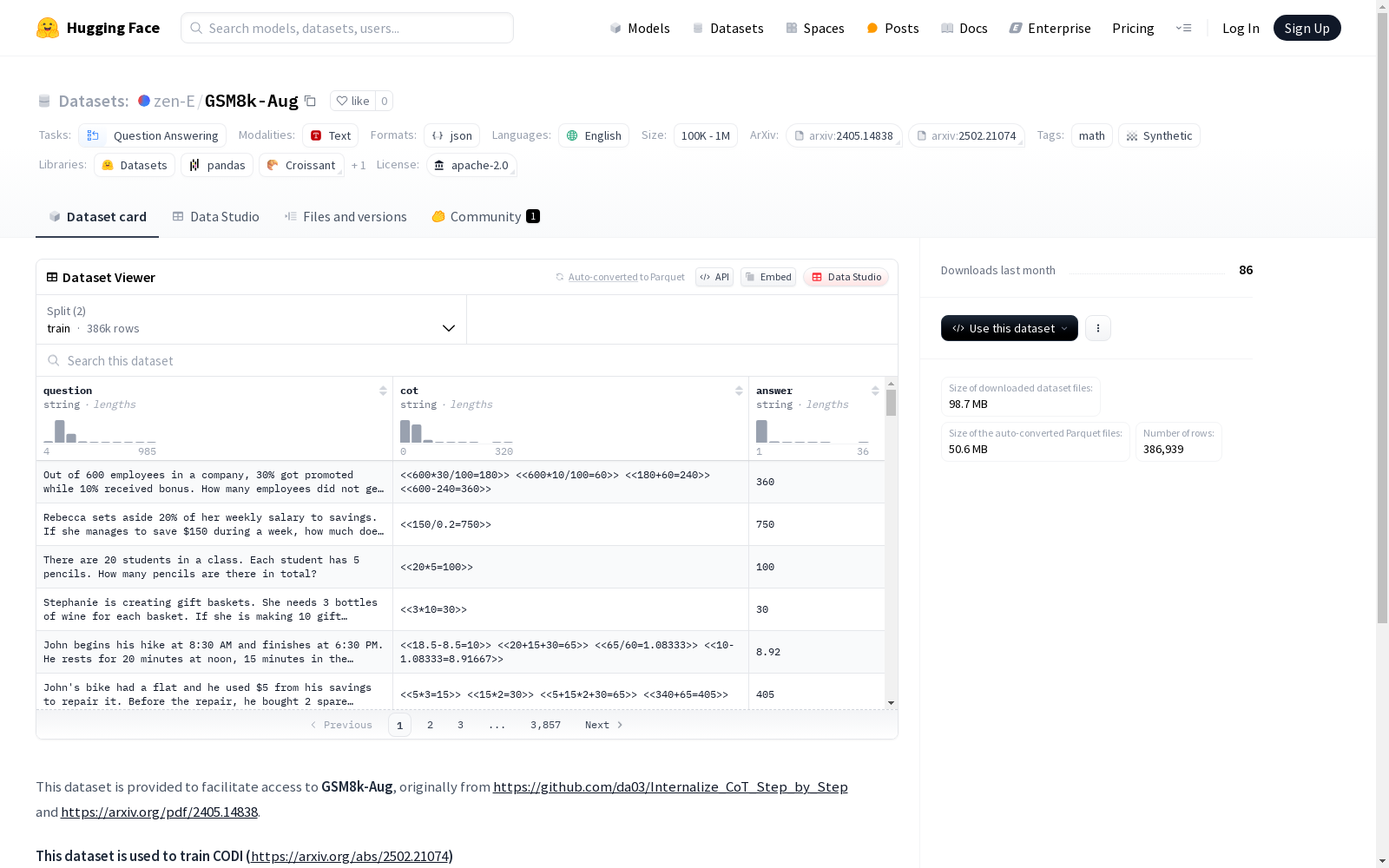Click the English language tag

point(594,135)
